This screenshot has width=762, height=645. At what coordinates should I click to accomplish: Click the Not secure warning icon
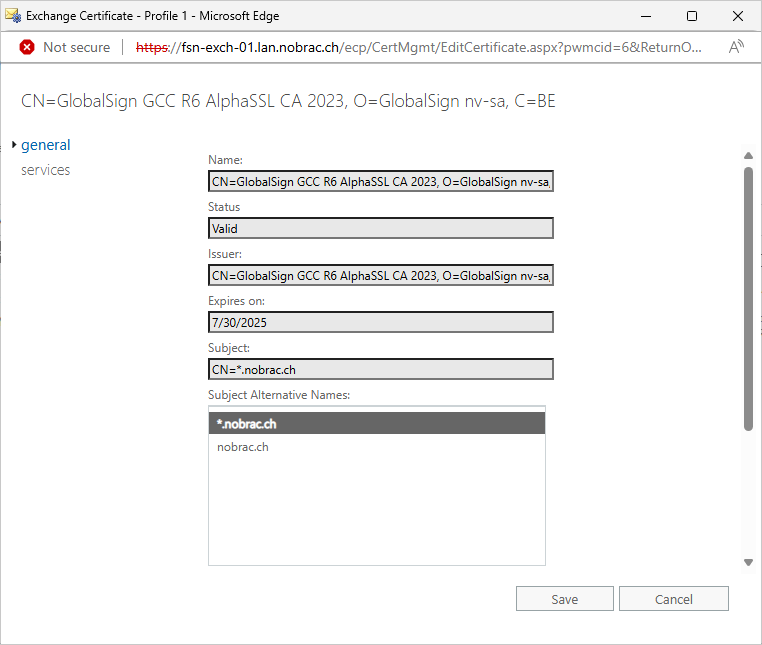click(x=27, y=47)
